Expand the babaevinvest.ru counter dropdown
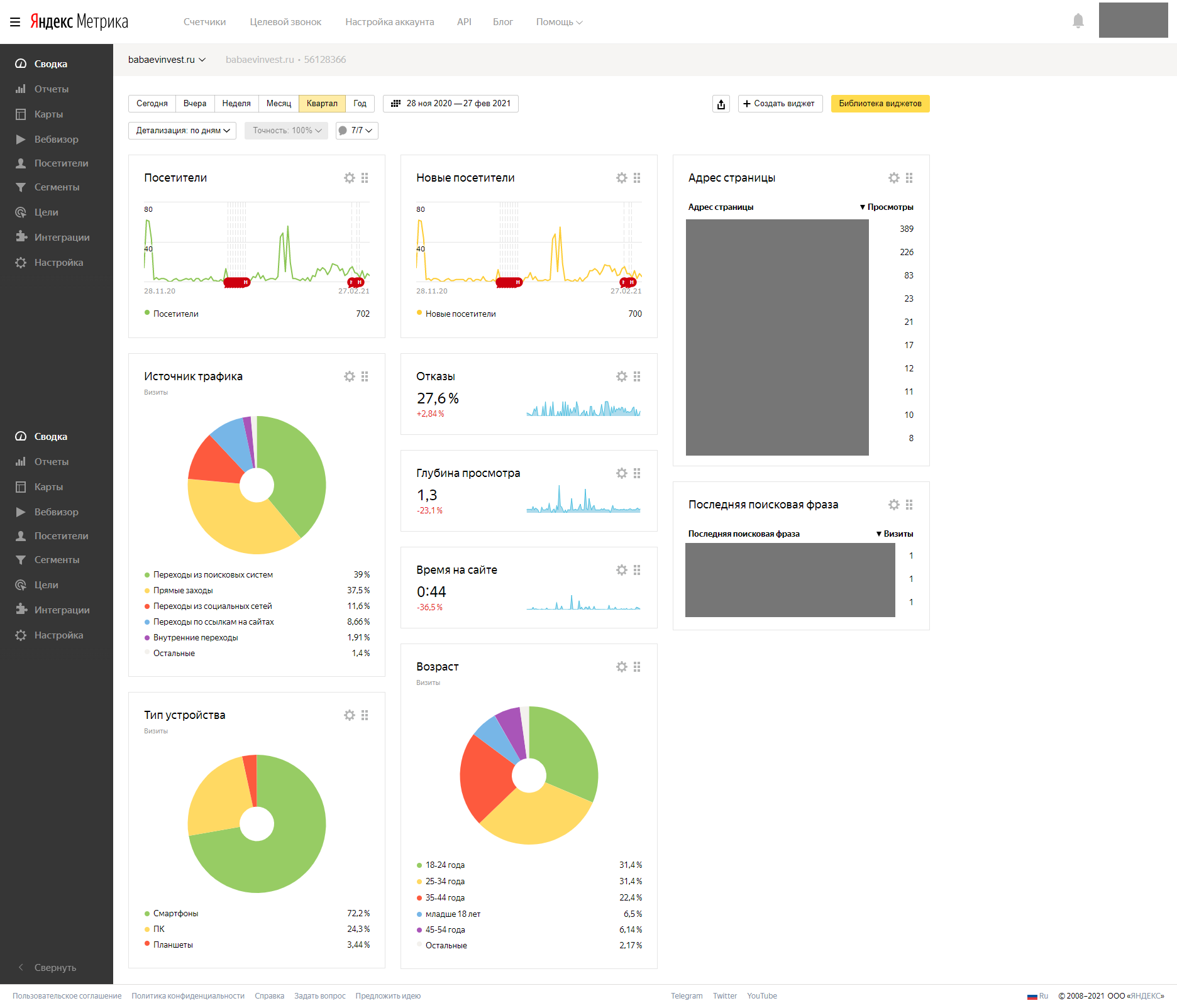The width and height of the screenshot is (1177, 1008). (167, 60)
